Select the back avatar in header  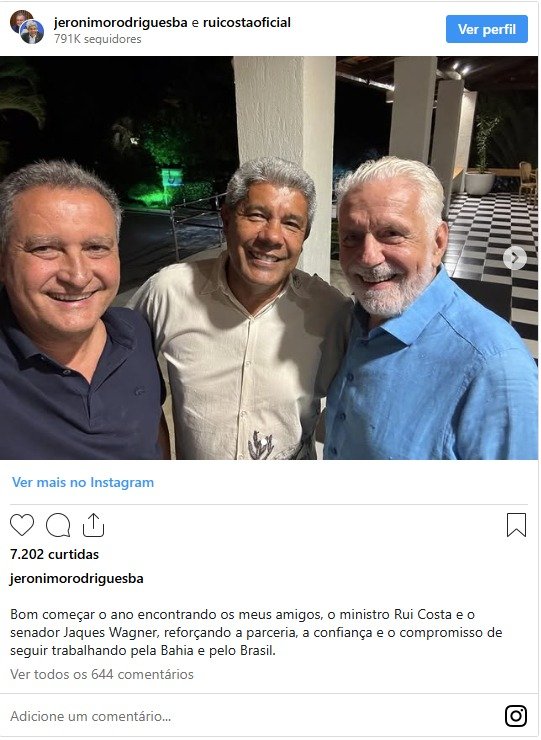tap(19, 19)
